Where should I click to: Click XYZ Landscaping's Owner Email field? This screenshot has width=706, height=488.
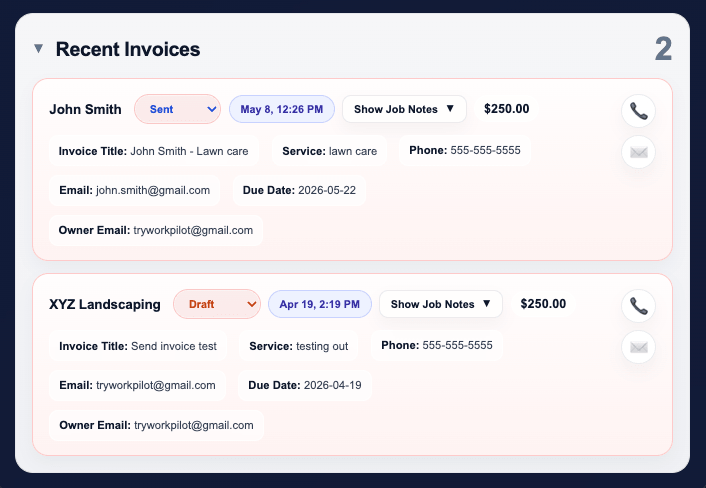[x=156, y=425]
